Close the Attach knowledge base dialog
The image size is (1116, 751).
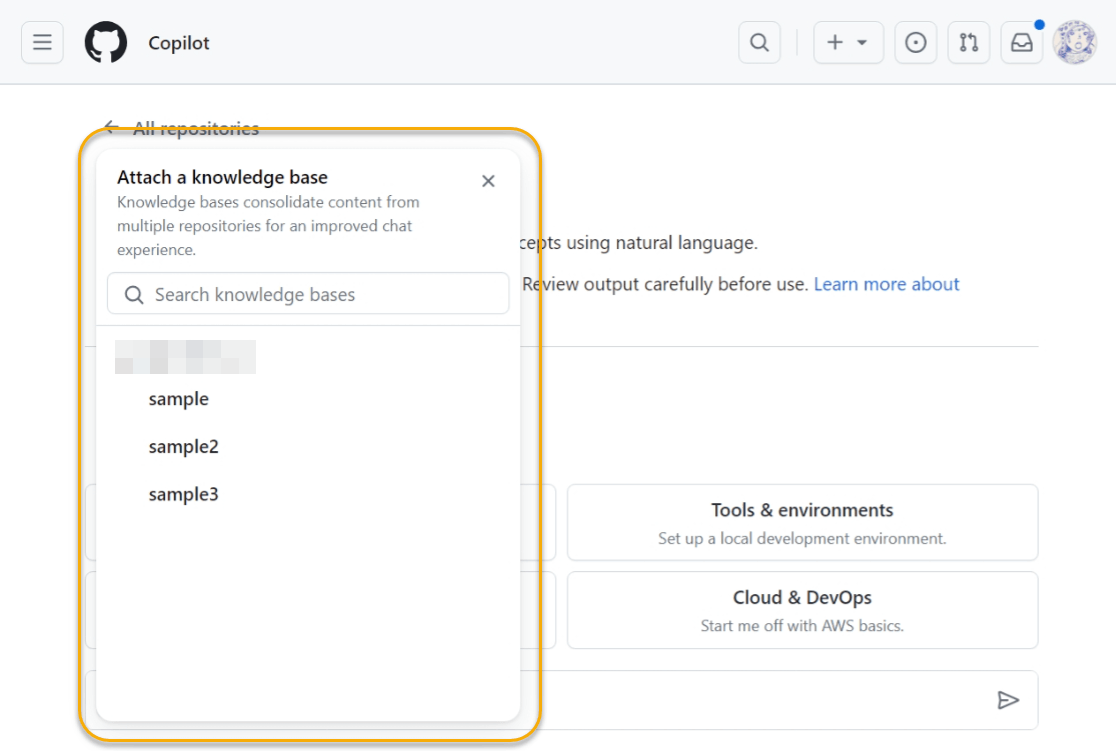[x=488, y=181]
